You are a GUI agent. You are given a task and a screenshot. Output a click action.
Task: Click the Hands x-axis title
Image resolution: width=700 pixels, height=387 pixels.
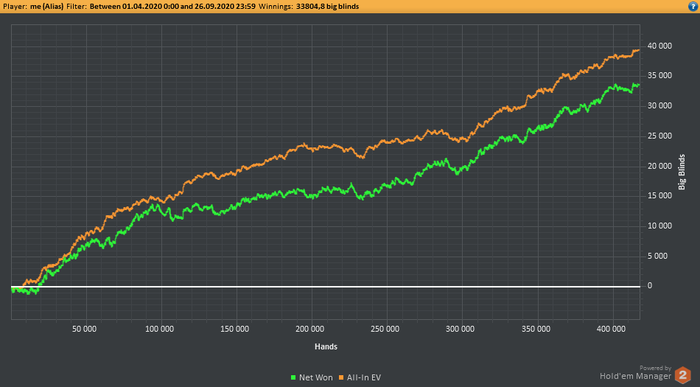326,346
